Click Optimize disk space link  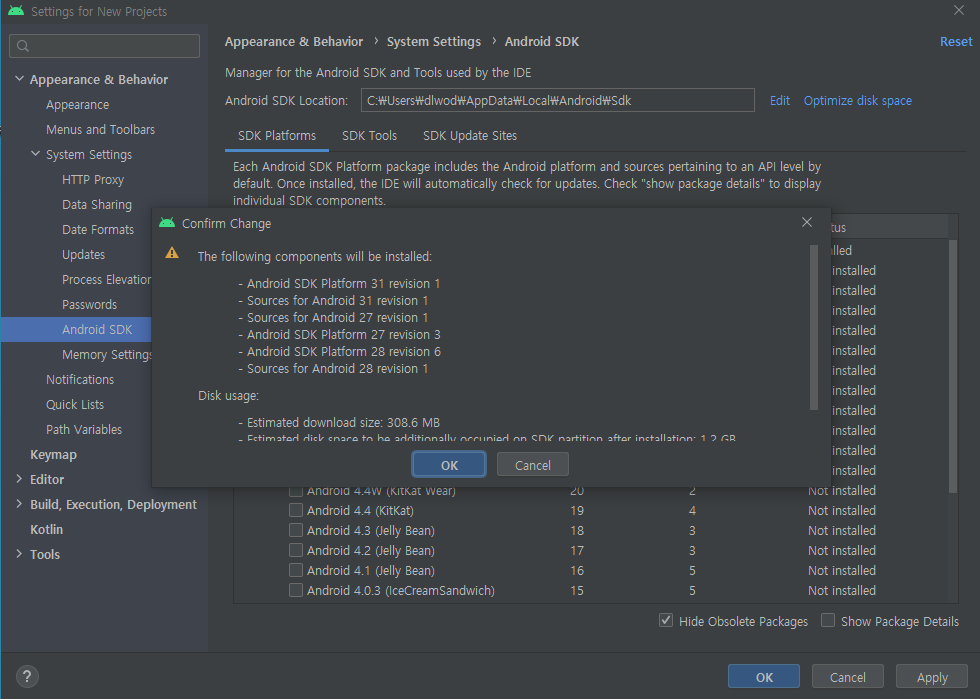coord(858,101)
